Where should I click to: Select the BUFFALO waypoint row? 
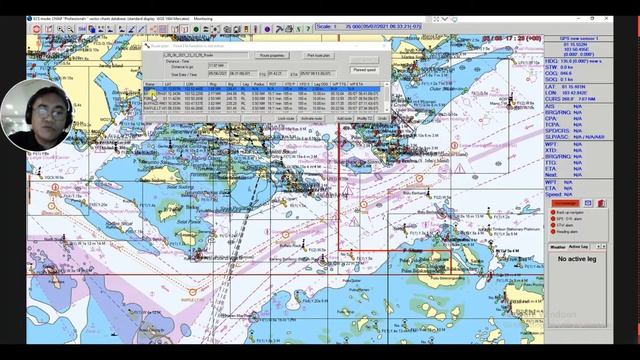[262, 103]
